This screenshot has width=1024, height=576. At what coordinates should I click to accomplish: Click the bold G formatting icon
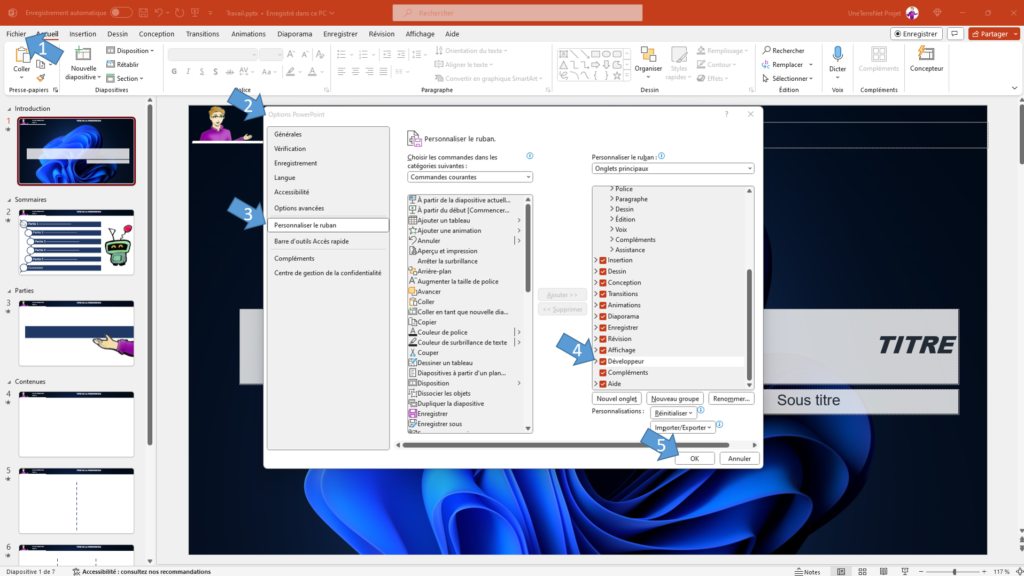tap(174, 72)
